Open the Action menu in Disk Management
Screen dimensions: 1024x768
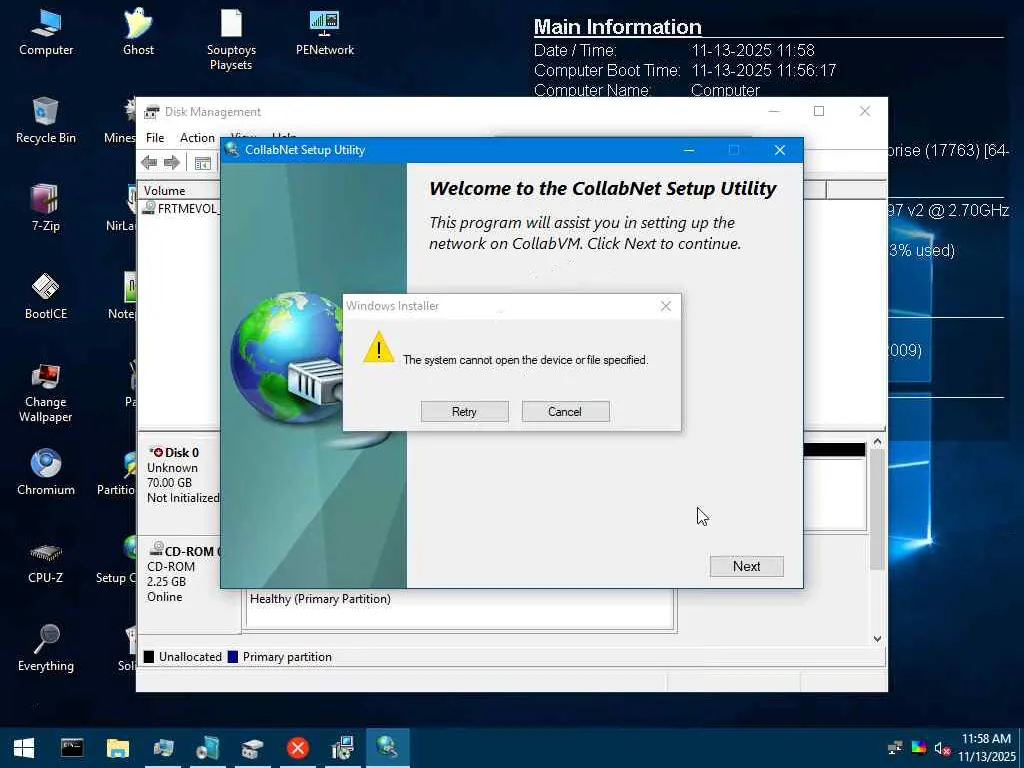click(197, 138)
